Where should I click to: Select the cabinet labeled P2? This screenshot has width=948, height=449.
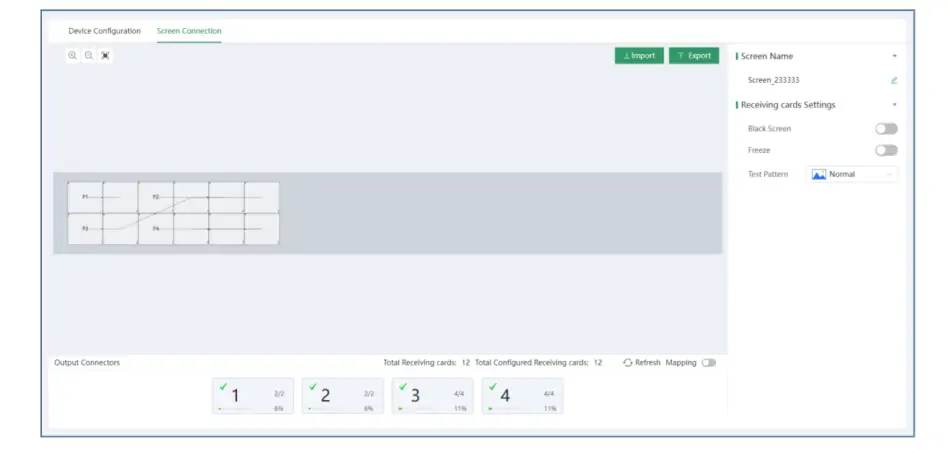click(x=155, y=197)
